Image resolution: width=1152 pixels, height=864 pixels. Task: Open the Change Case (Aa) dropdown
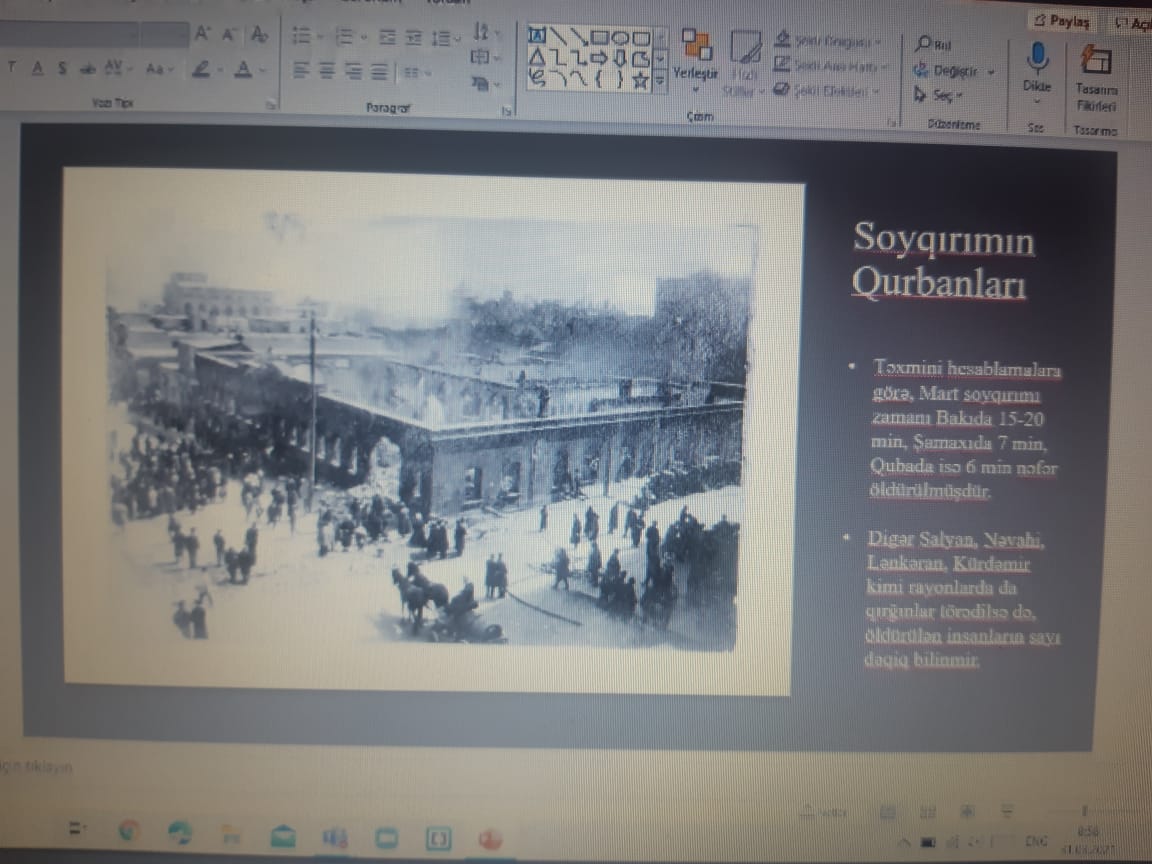tap(159, 69)
